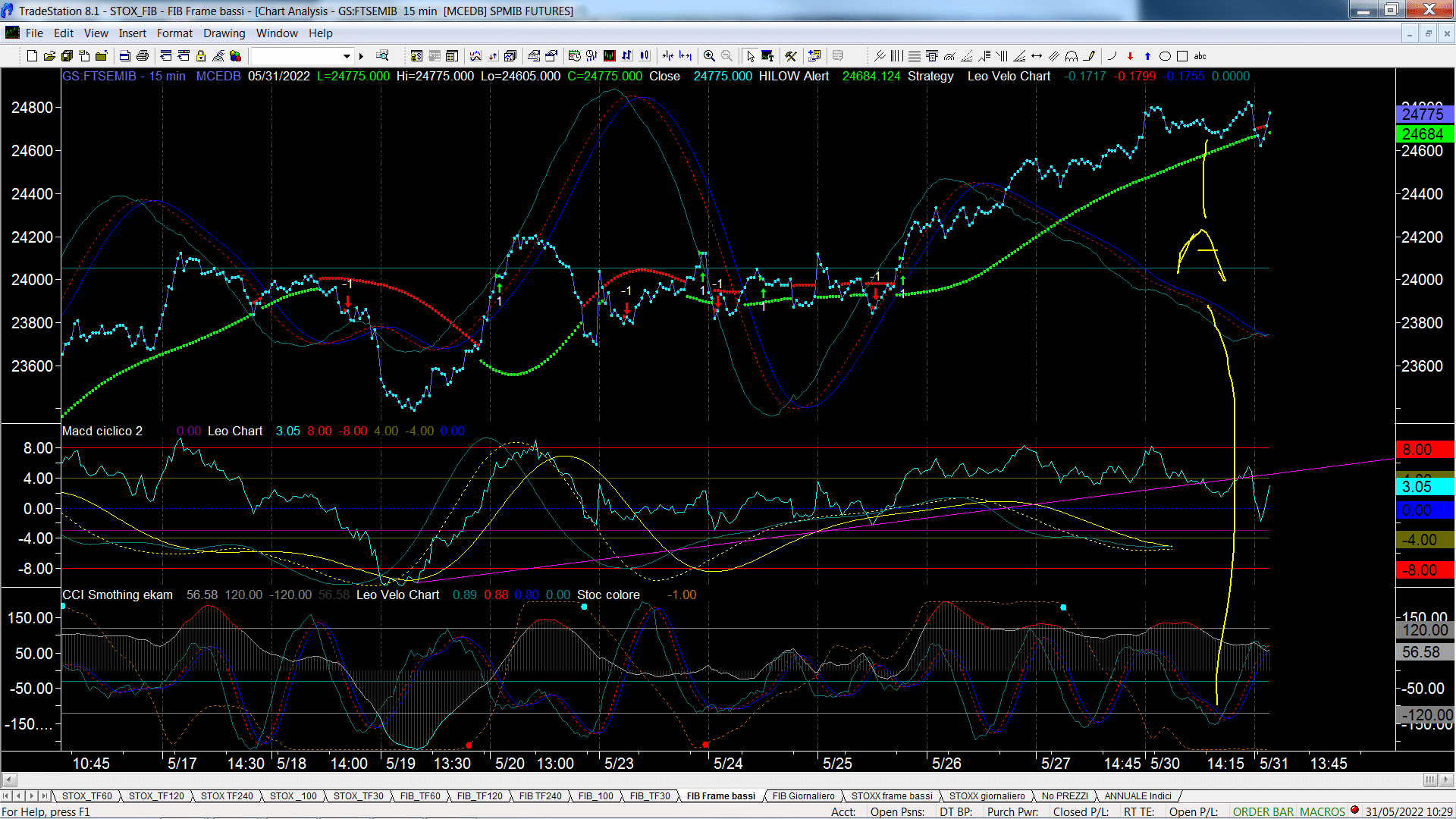Click the curved line drawing tool
The width and height of the screenshot is (1456, 819).
[x=1112, y=56]
